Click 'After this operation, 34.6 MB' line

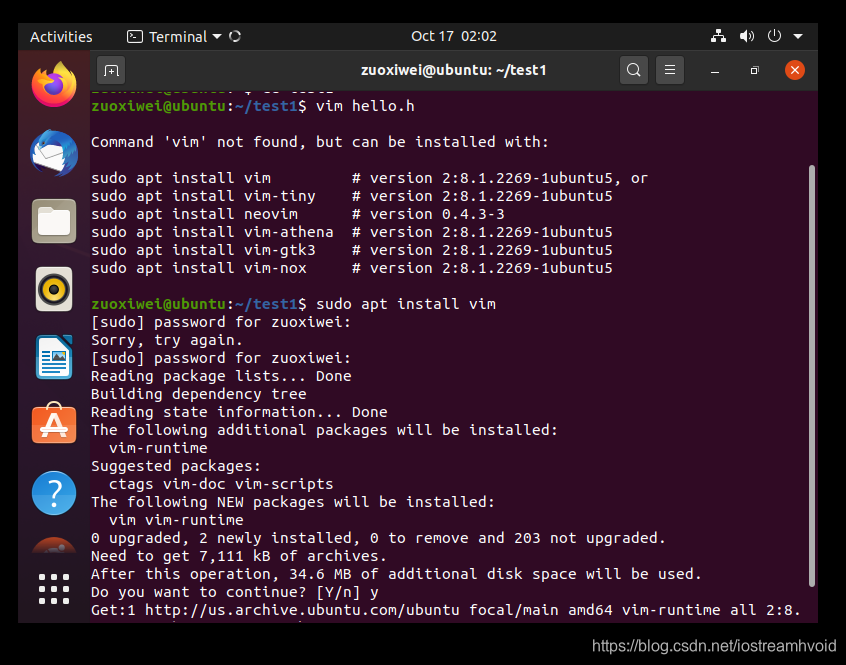point(396,574)
